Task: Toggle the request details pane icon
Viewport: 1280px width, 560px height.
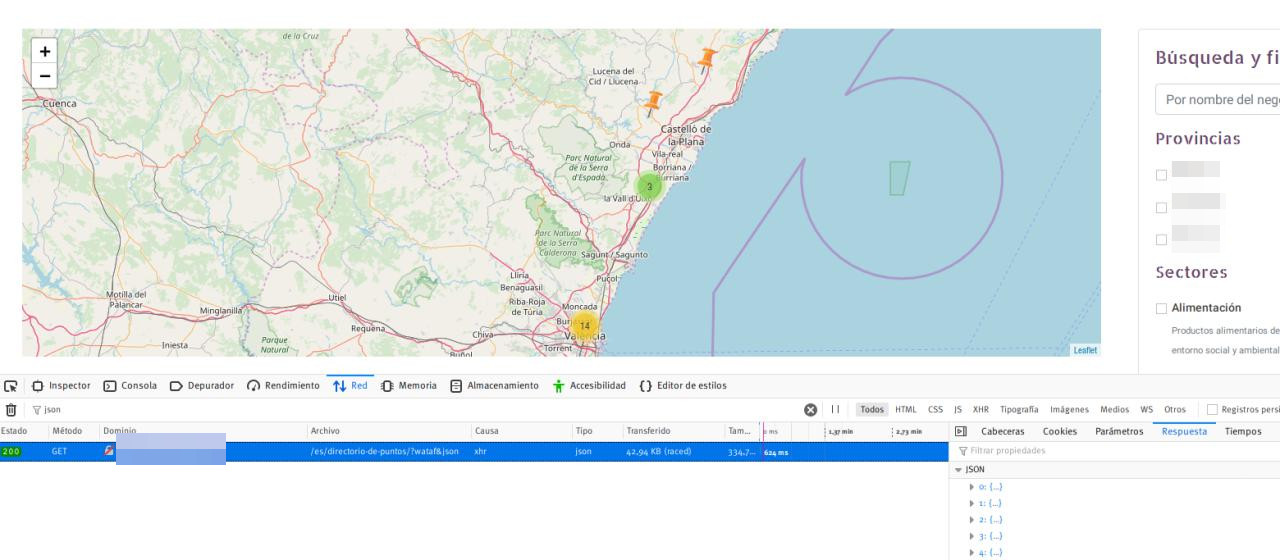Action: click(x=961, y=432)
